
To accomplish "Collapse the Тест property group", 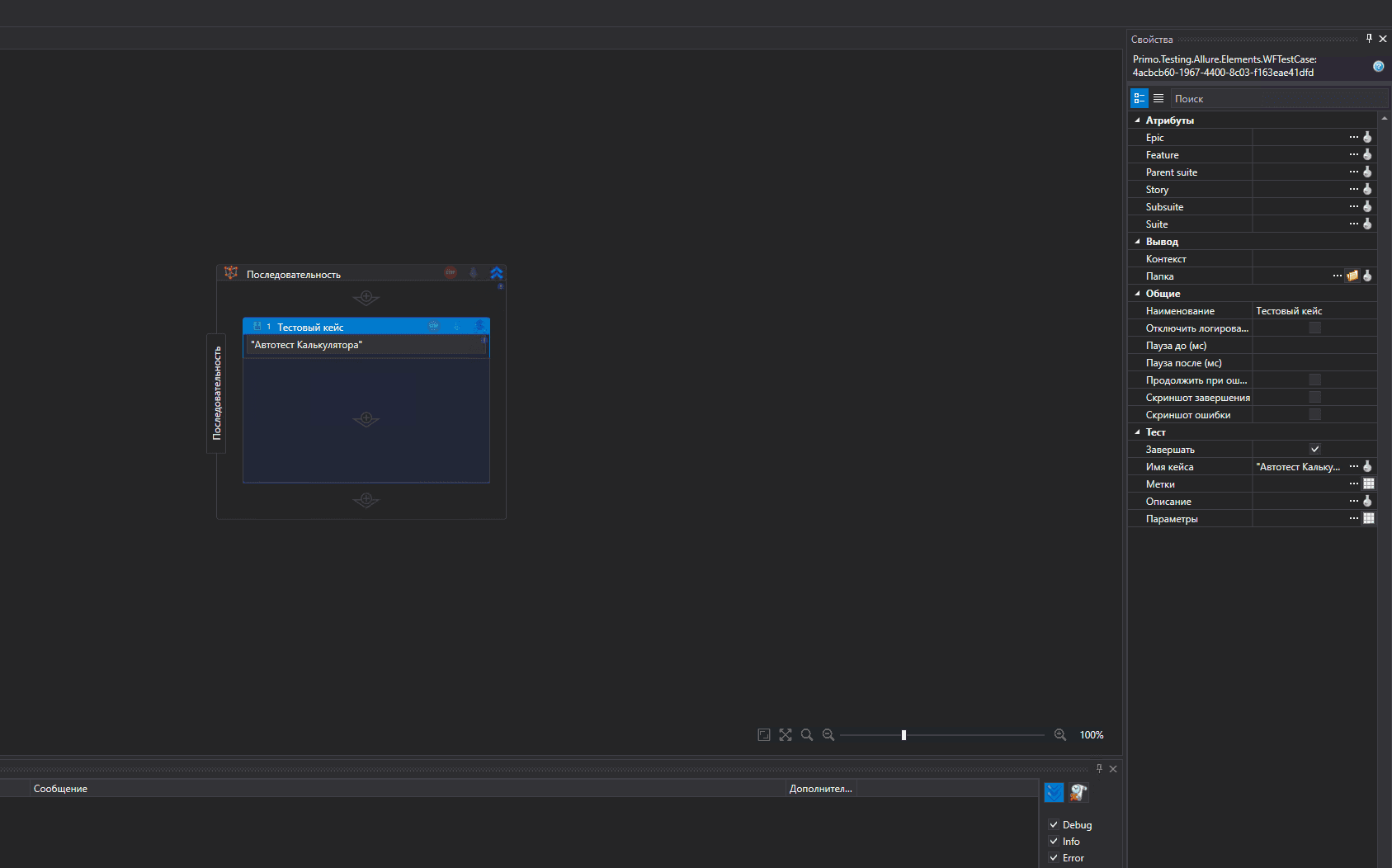I will click(x=1138, y=432).
